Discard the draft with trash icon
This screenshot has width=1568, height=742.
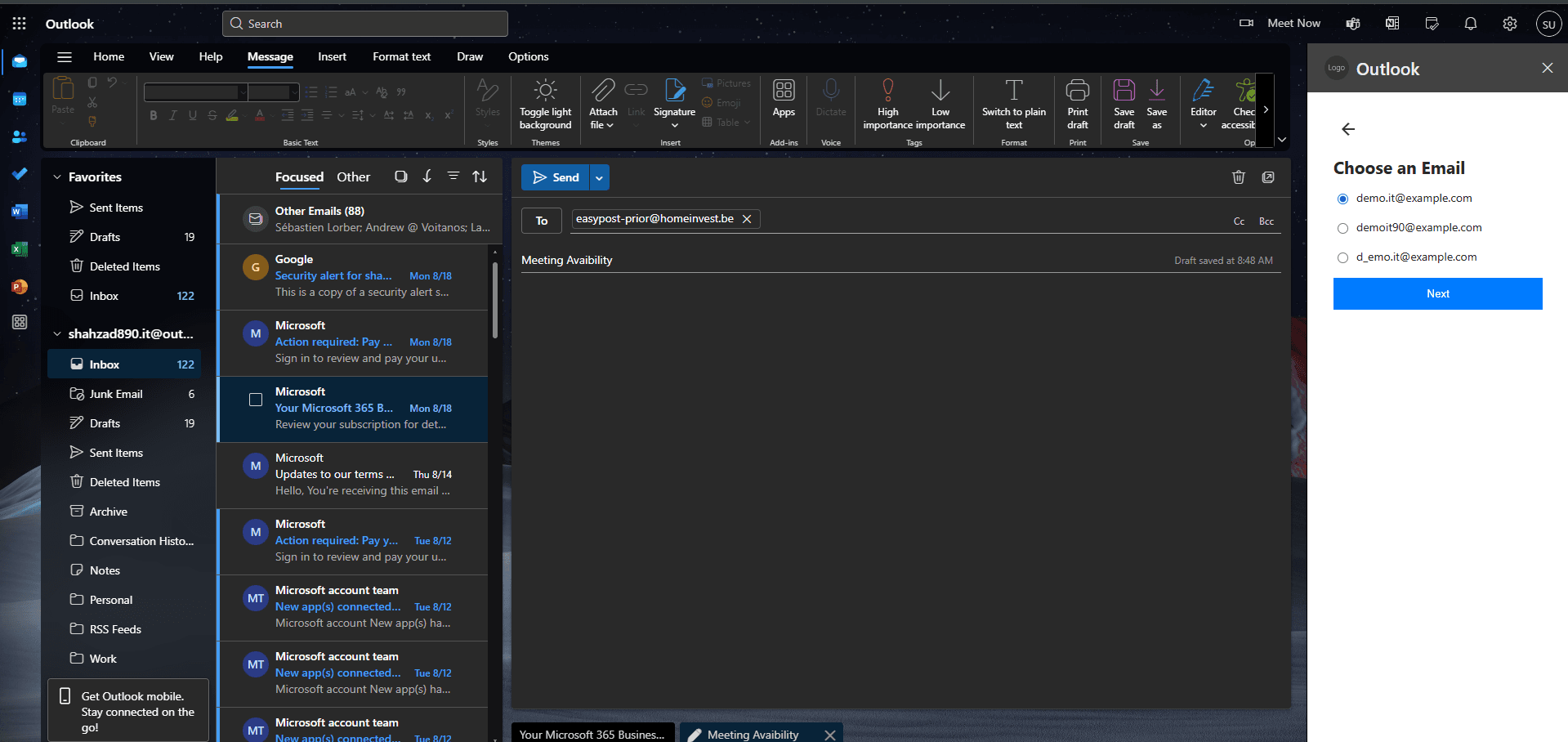1239,177
